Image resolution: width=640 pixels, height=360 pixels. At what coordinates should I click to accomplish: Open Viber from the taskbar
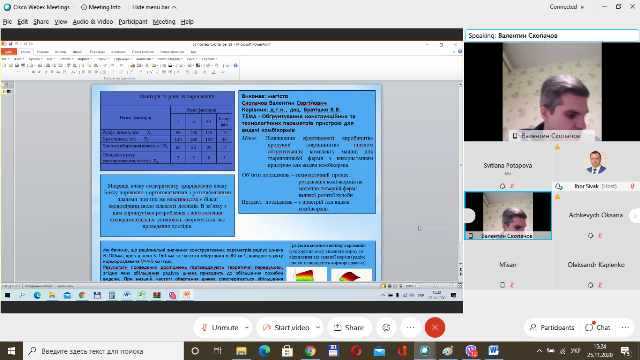471,351
